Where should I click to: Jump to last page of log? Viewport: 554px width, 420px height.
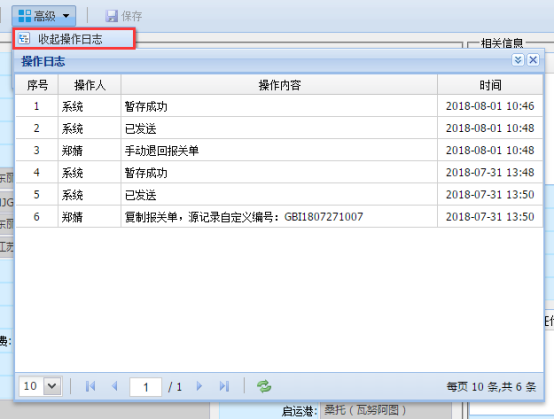(224, 386)
